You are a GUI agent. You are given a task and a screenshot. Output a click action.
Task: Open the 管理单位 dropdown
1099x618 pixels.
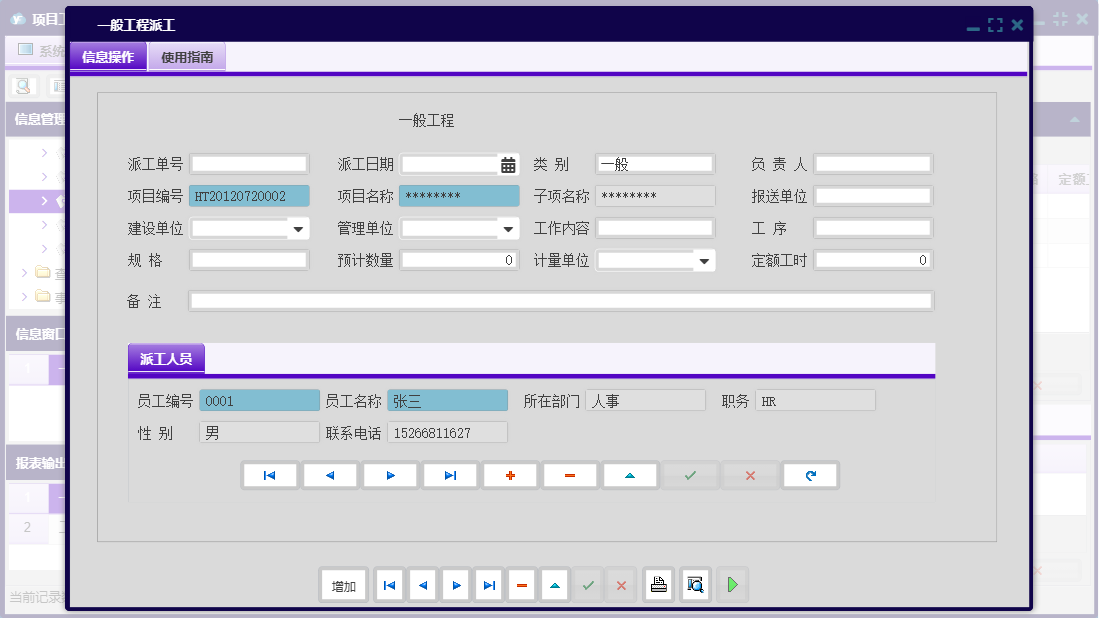pyautogui.click(x=507, y=228)
